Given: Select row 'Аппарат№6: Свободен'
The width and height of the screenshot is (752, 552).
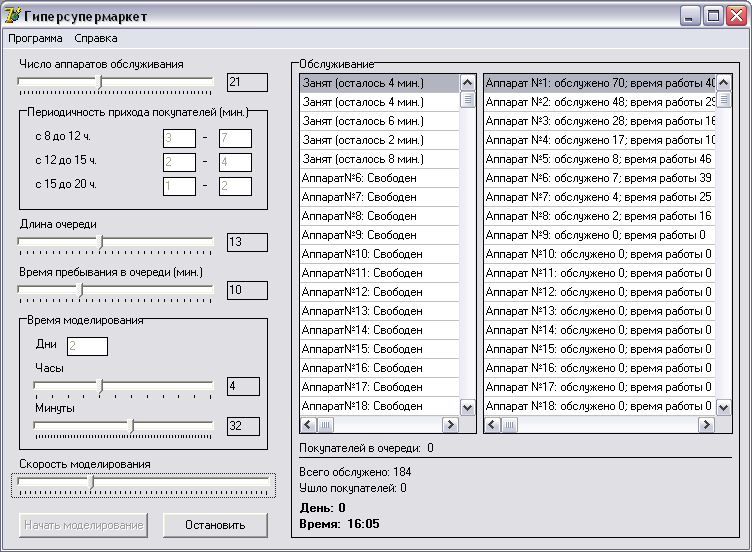Looking at the screenshot, I should pyautogui.click(x=380, y=178).
